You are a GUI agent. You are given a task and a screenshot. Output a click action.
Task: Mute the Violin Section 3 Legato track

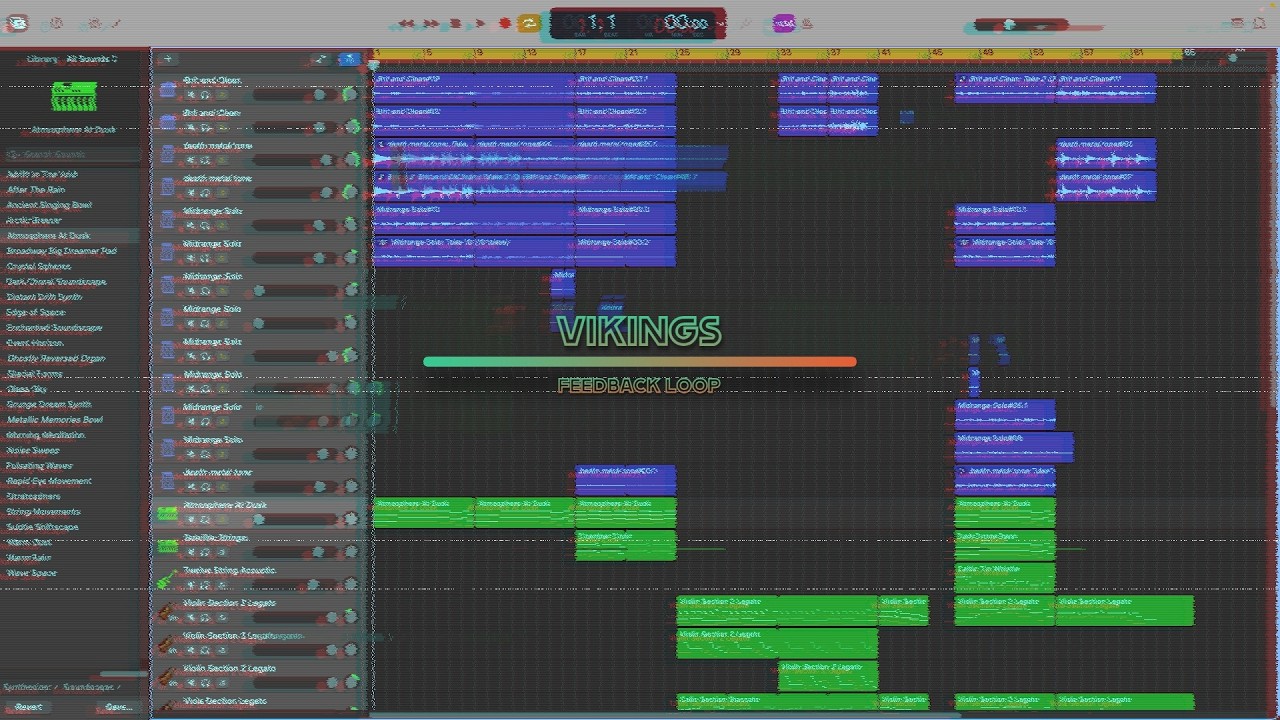(191, 650)
